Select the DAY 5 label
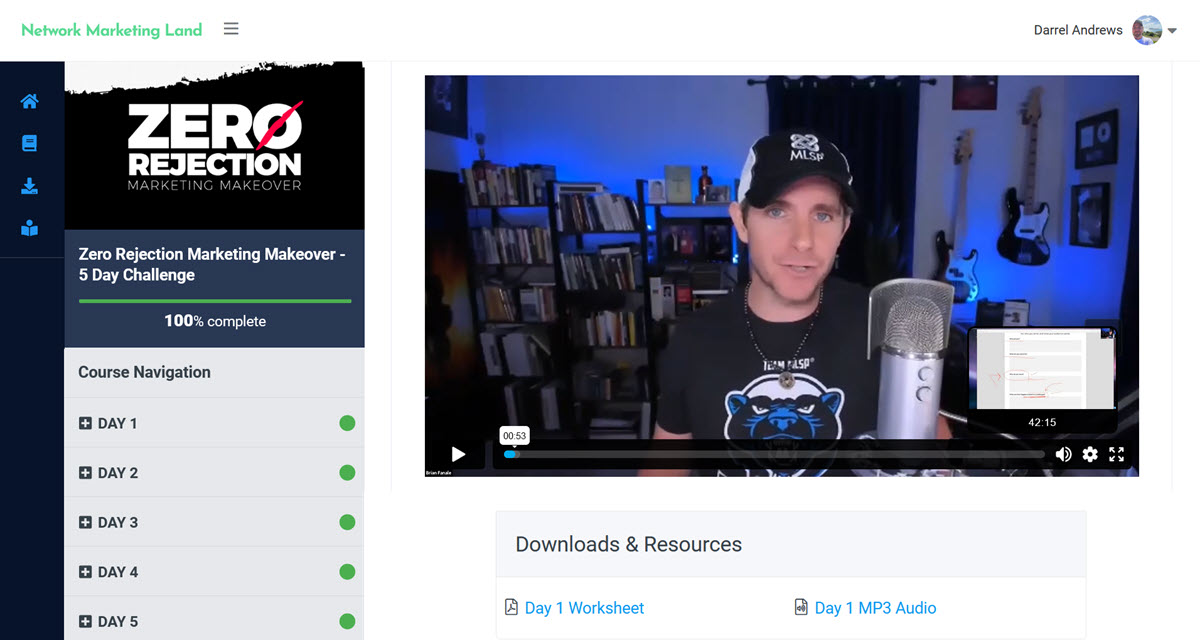Viewport: 1200px width, 640px height. 118,621
